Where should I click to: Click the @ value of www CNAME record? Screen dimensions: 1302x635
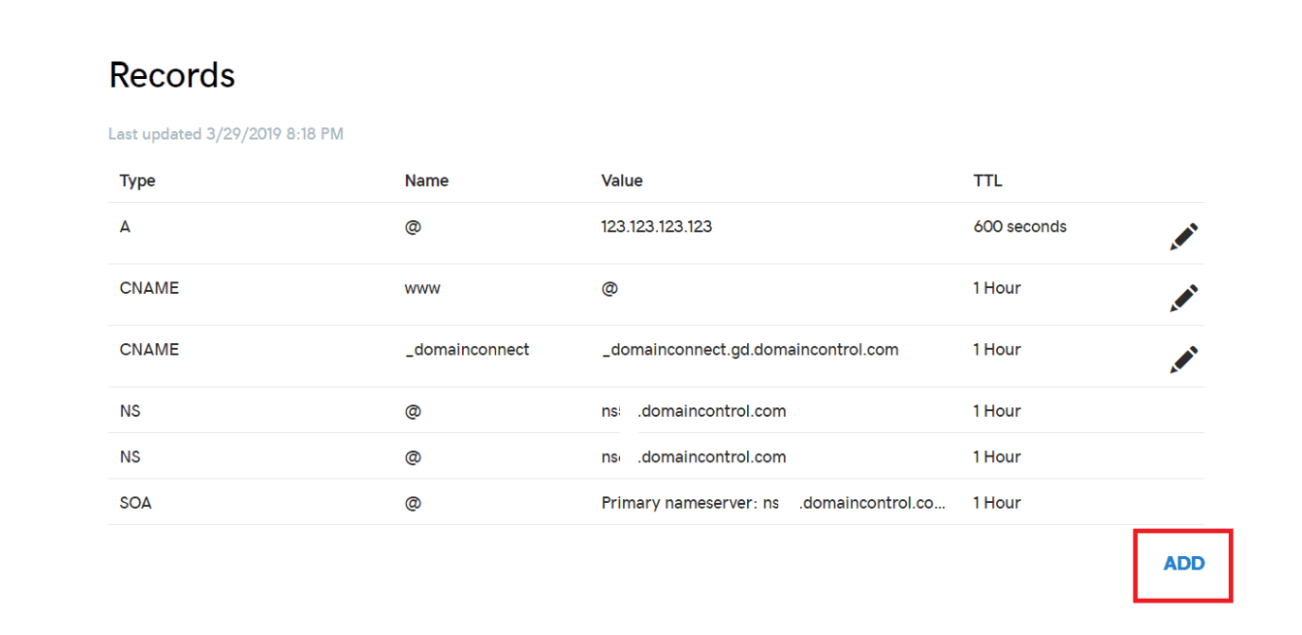pos(609,288)
